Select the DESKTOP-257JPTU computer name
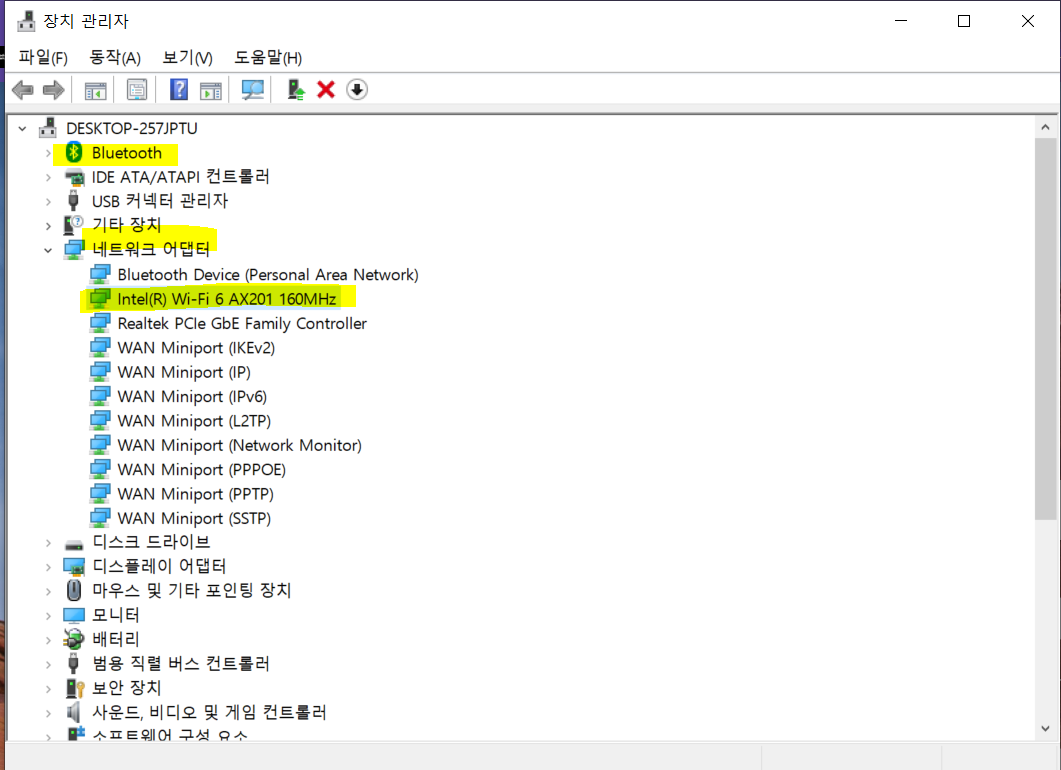Viewport: 1061px width, 770px height. [x=132, y=129]
